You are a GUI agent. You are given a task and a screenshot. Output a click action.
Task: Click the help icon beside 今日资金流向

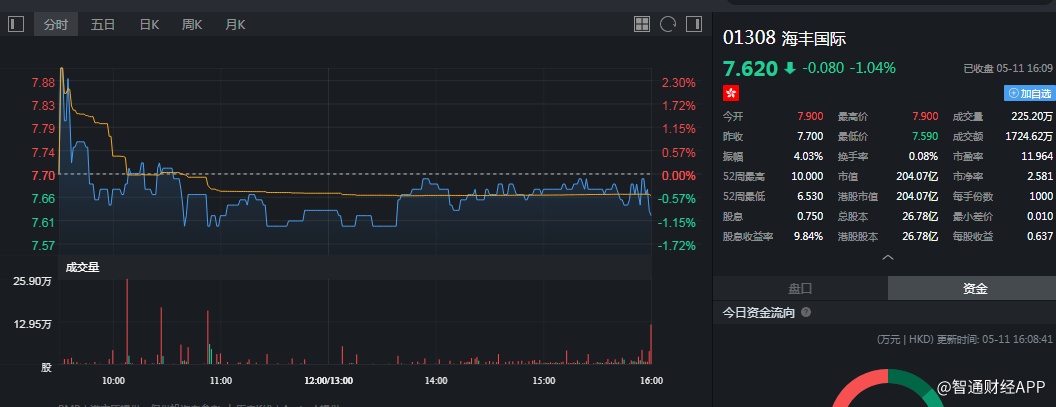click(806, 313)
